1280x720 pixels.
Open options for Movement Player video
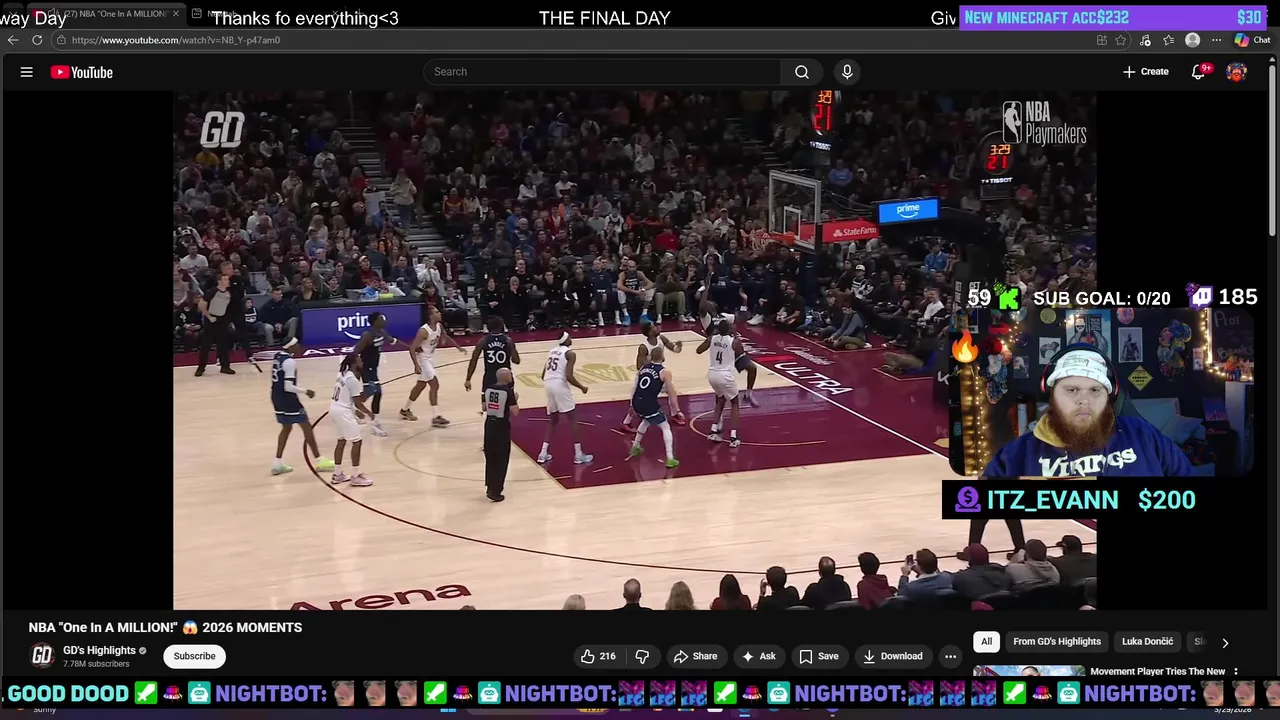tap(1236, 672)
